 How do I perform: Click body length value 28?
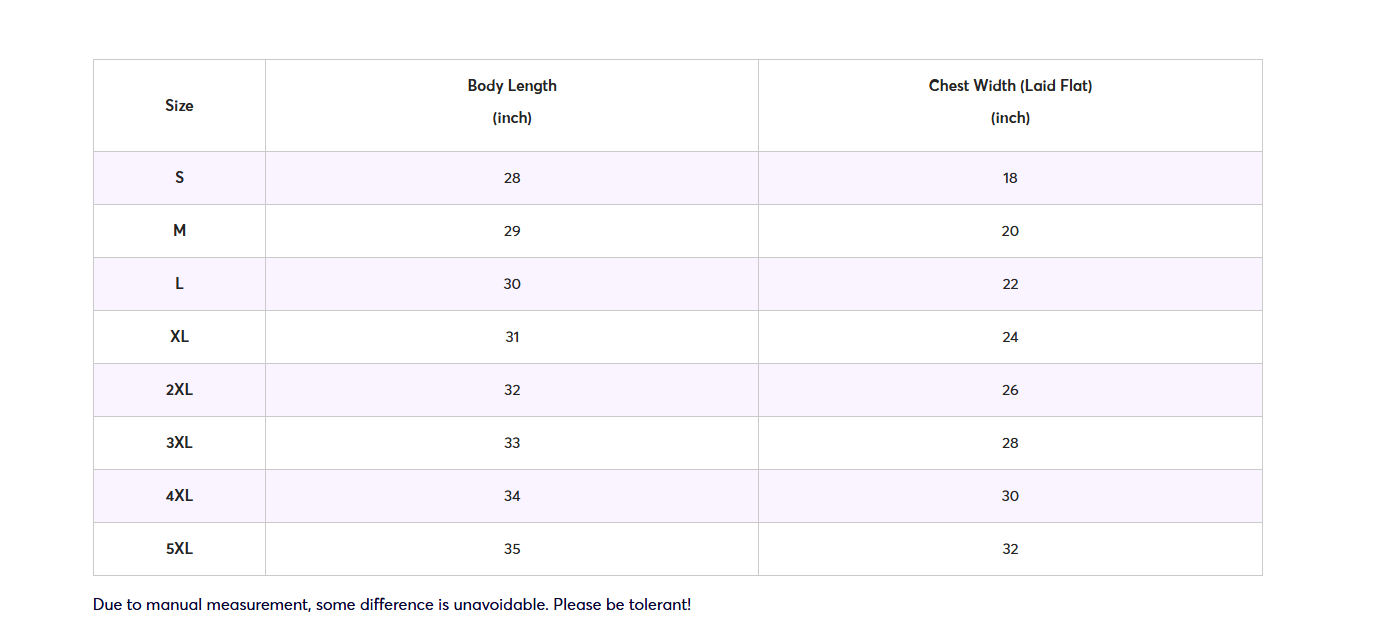point(512,178)
